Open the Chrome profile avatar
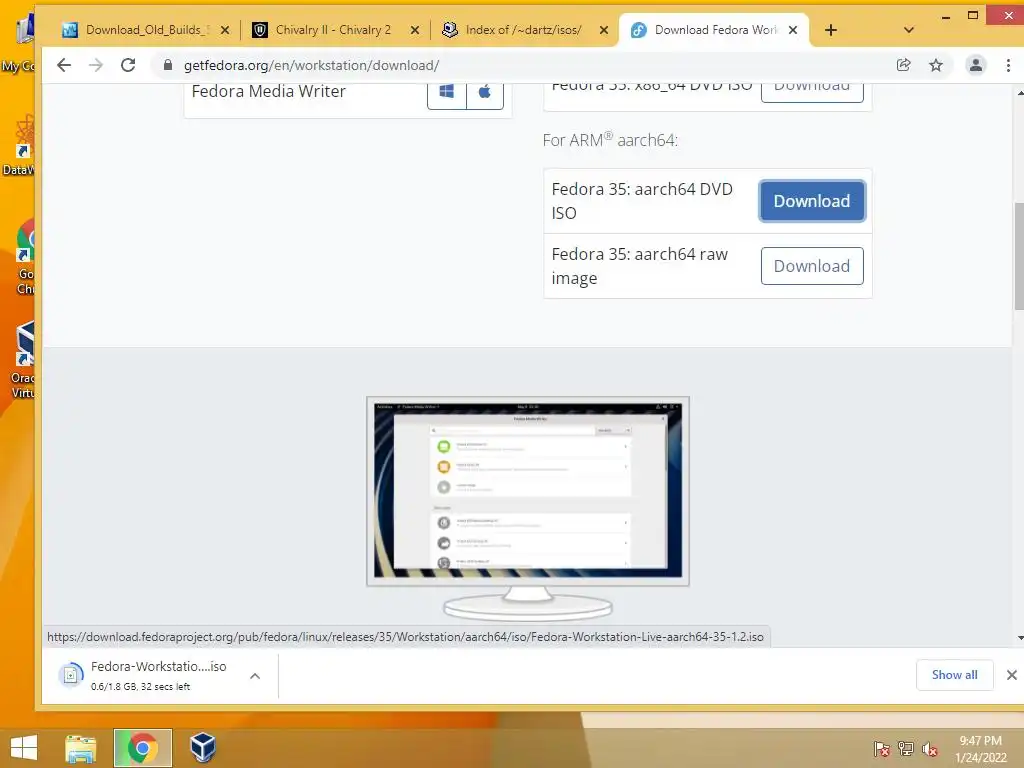Screen dimensions: 1024x768 (x=976, y=65)
